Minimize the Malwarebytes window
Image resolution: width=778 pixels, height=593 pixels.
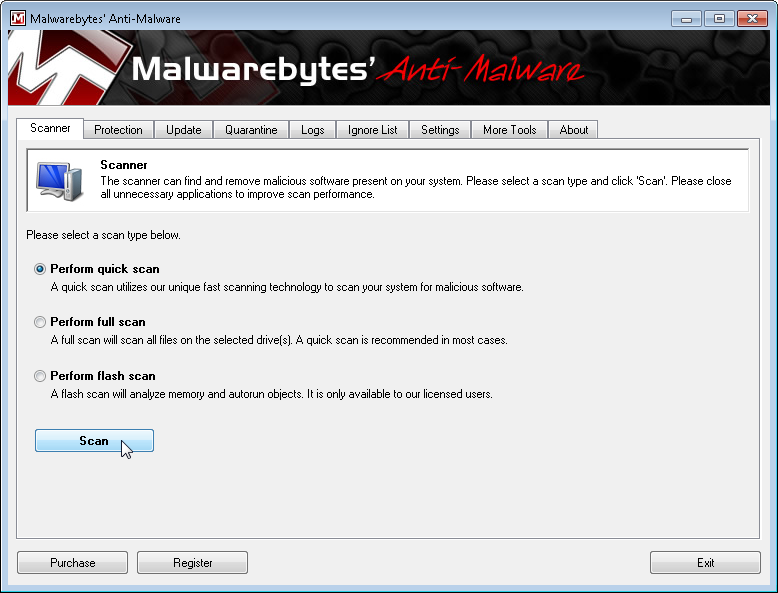click(x=686, y=19)
